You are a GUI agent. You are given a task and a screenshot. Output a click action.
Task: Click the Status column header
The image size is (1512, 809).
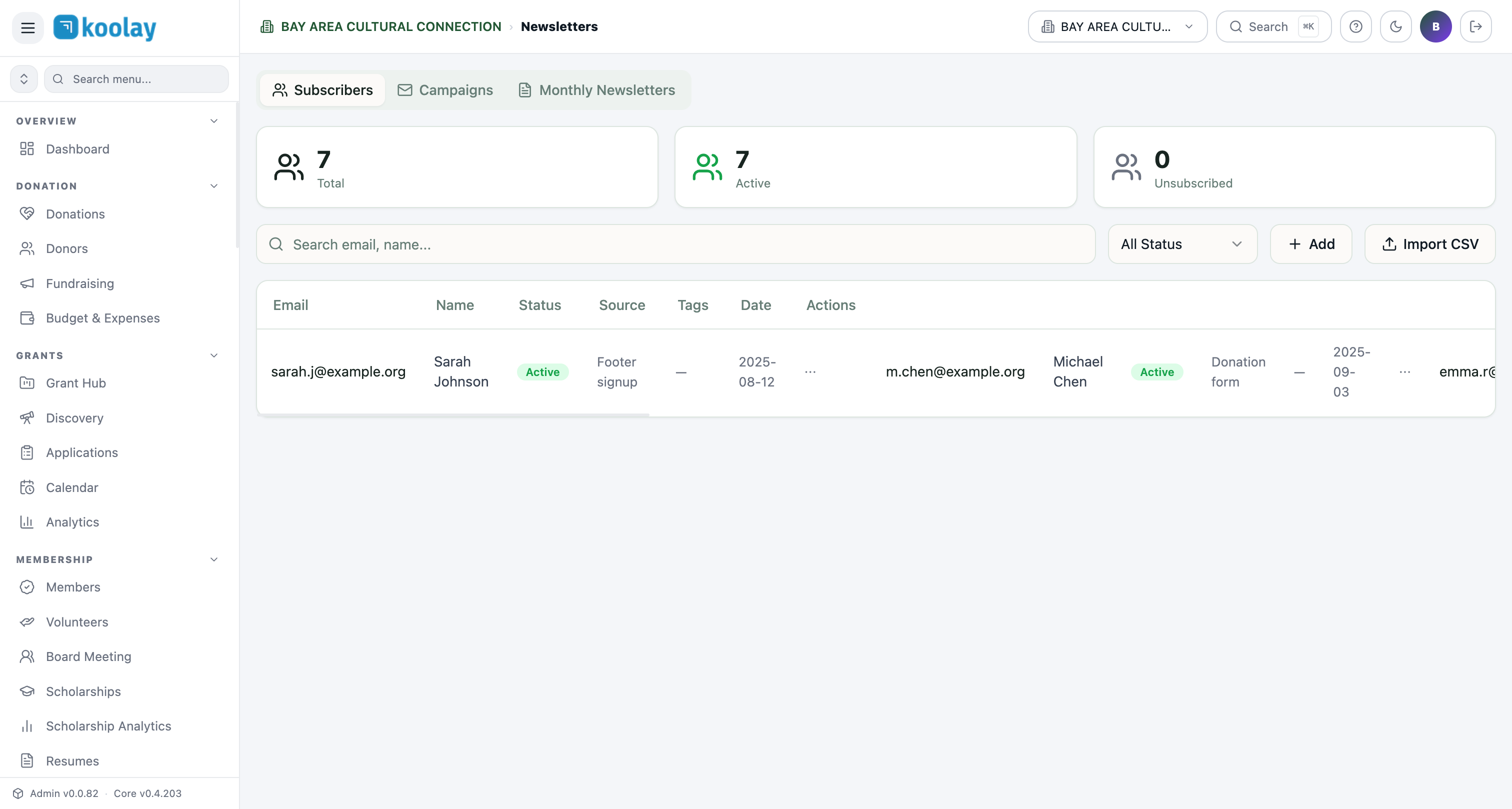point(540,305)
